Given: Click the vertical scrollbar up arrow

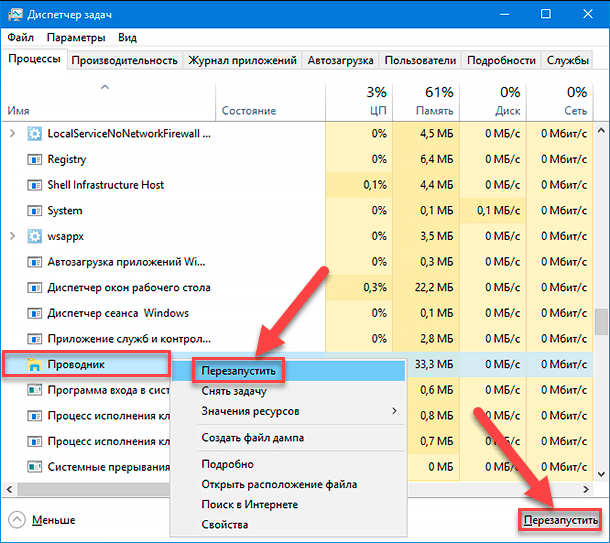Looking at the screenshot, I should point(601,131).
